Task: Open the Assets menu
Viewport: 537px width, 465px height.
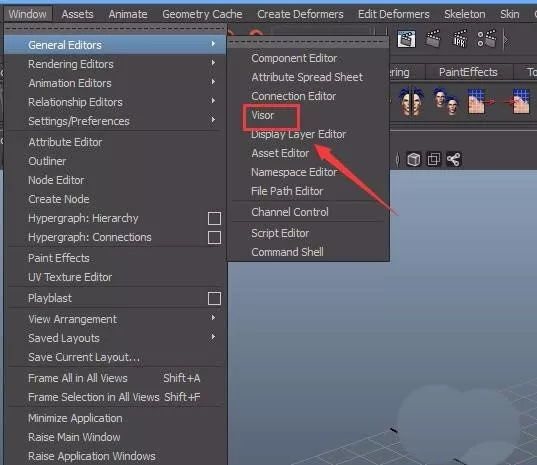Action: [x=77, y=14]
